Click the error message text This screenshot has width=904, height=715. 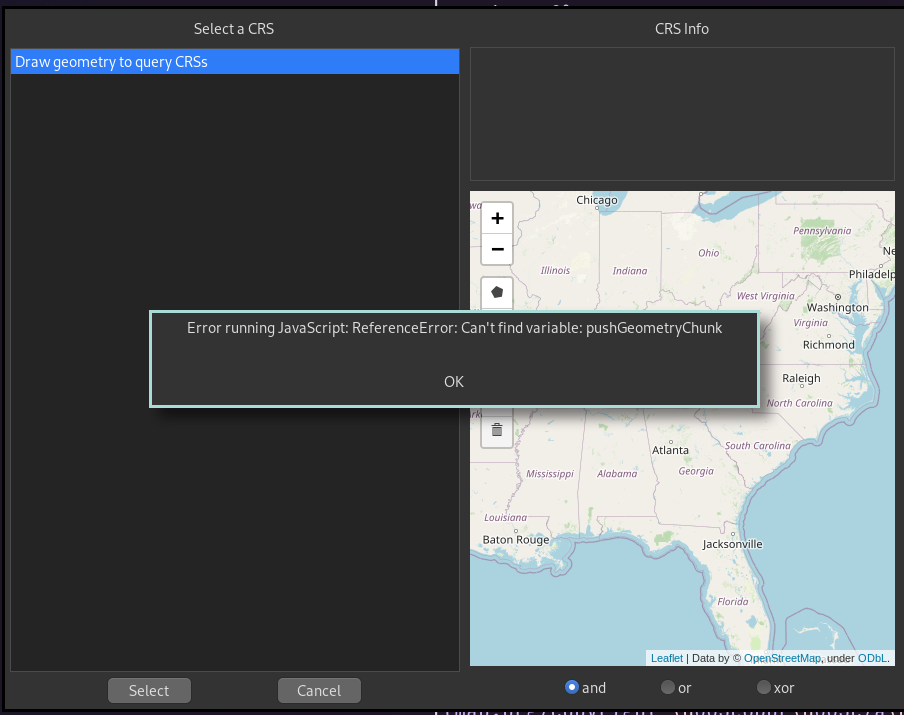pos(454,328)
